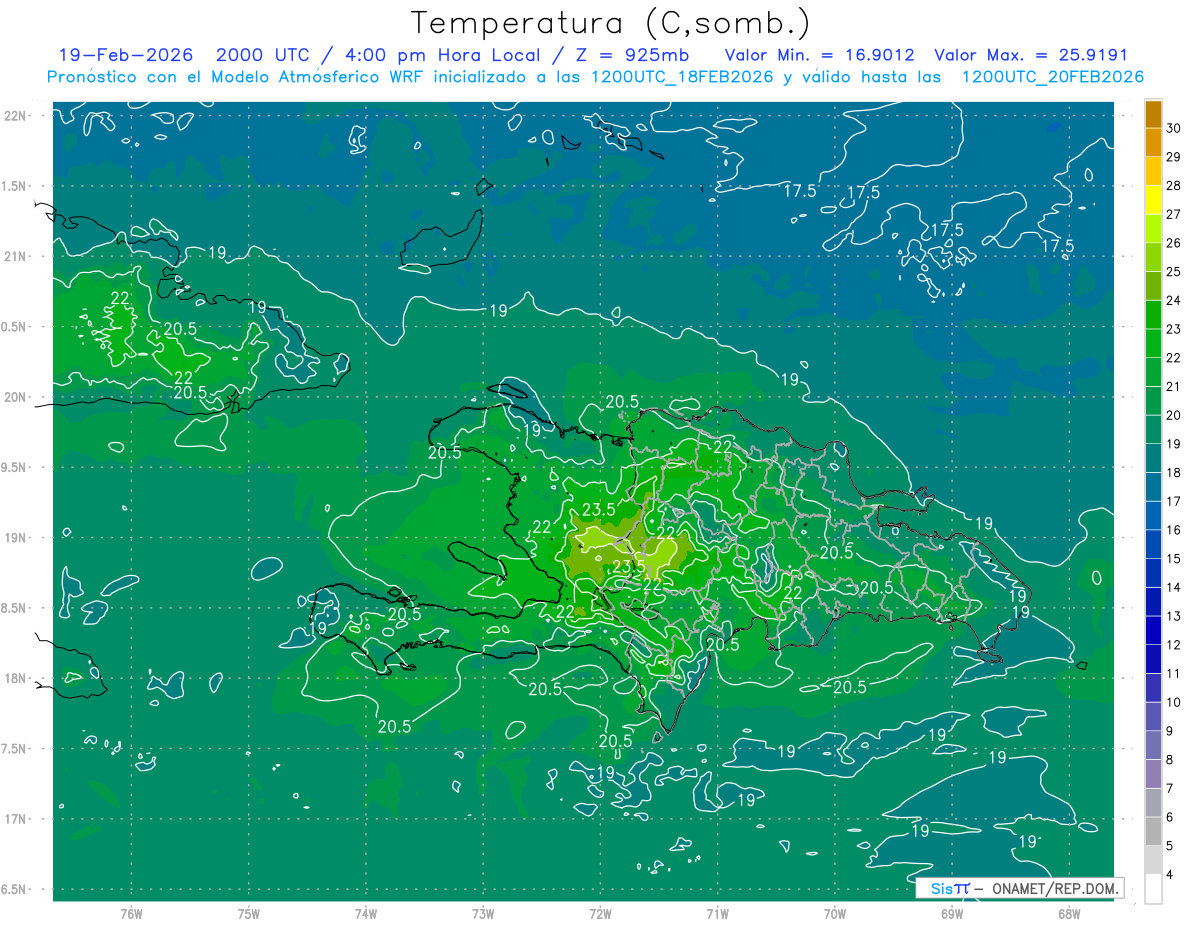Screen dimensions: 1200x927
Task: Click the colorbar label "24"
Action: coord(1174,300)
